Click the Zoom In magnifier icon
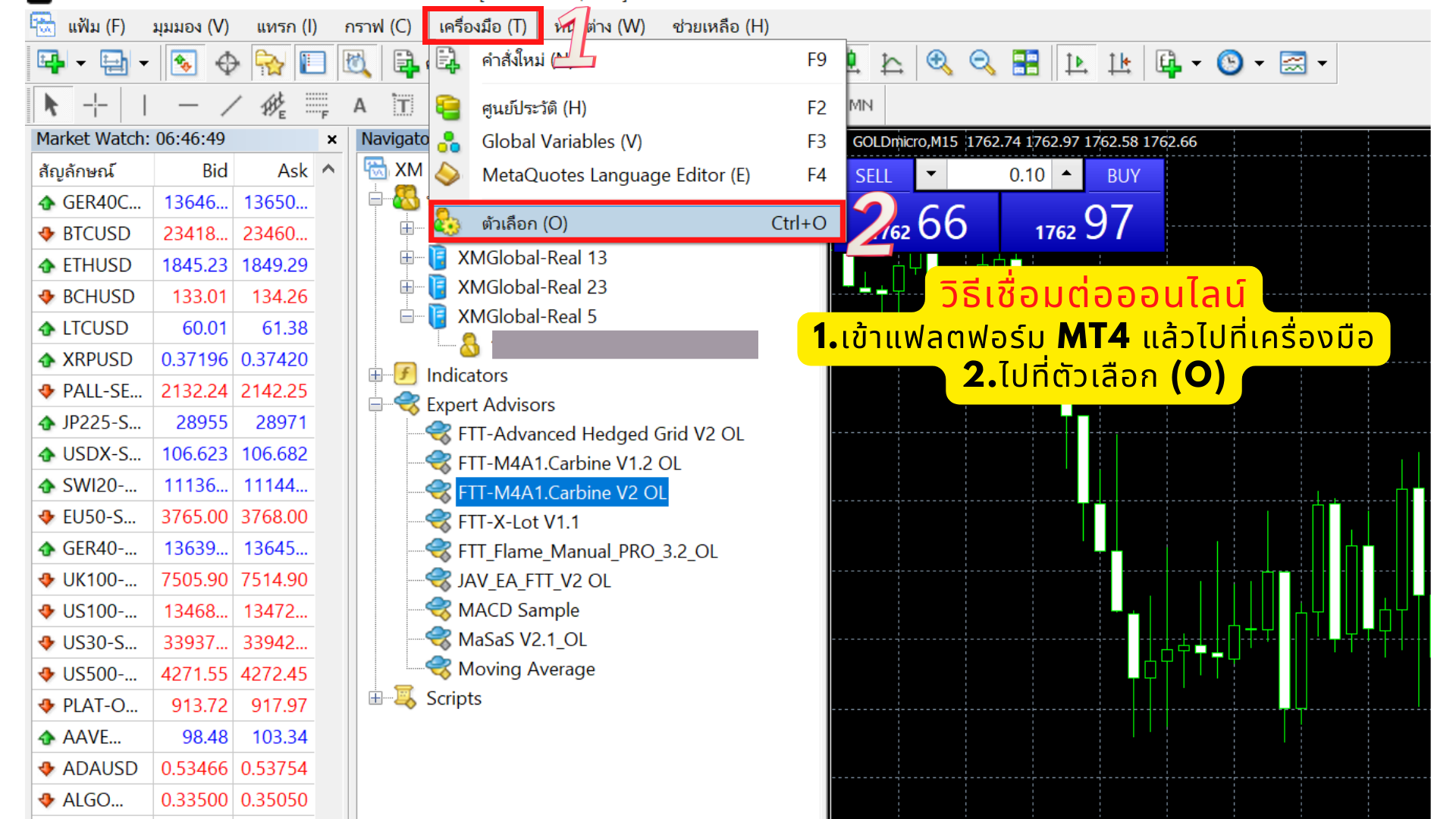The height and width of the screenshot is (819, 1456). (939, 63)
